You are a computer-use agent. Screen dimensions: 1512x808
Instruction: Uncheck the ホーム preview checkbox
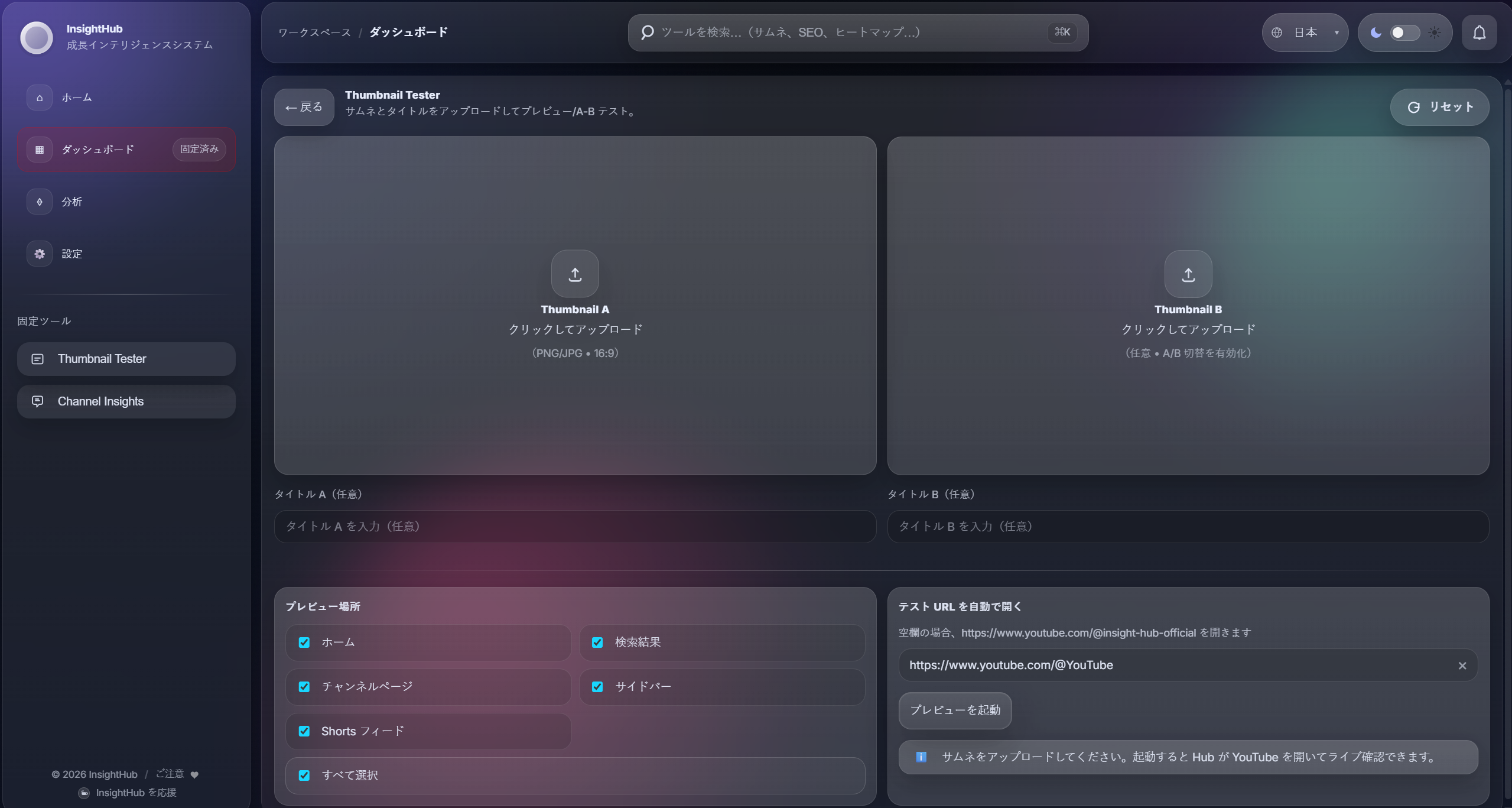304,642
